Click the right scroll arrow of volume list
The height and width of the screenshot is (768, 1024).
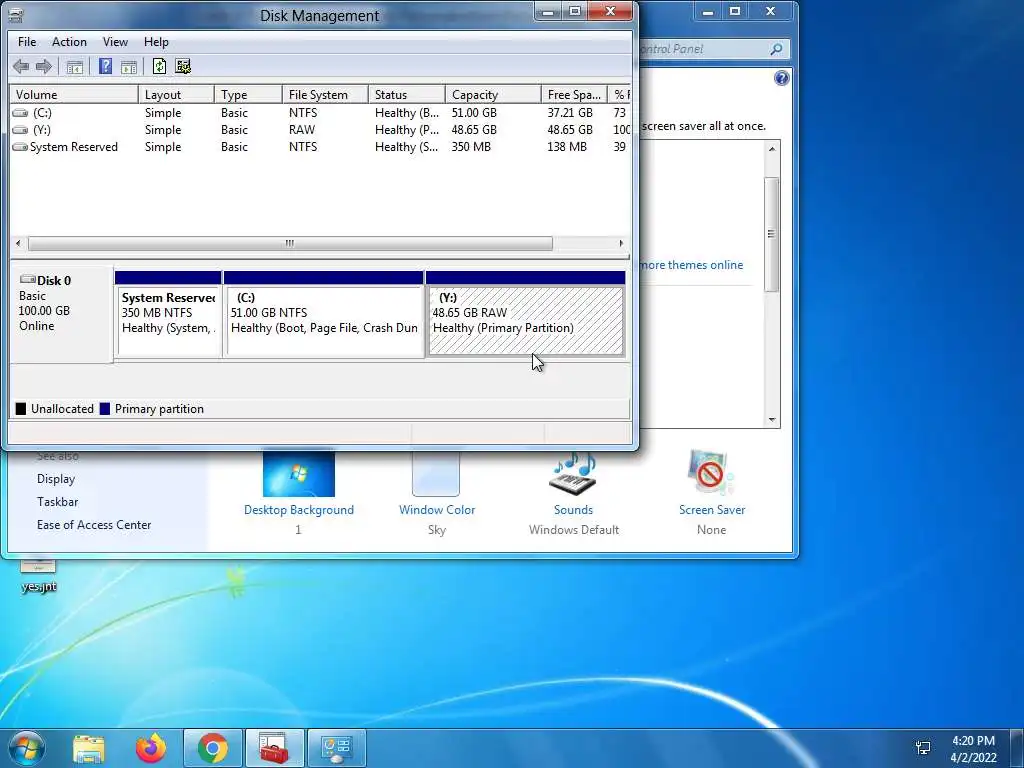(x=621, y=244)
